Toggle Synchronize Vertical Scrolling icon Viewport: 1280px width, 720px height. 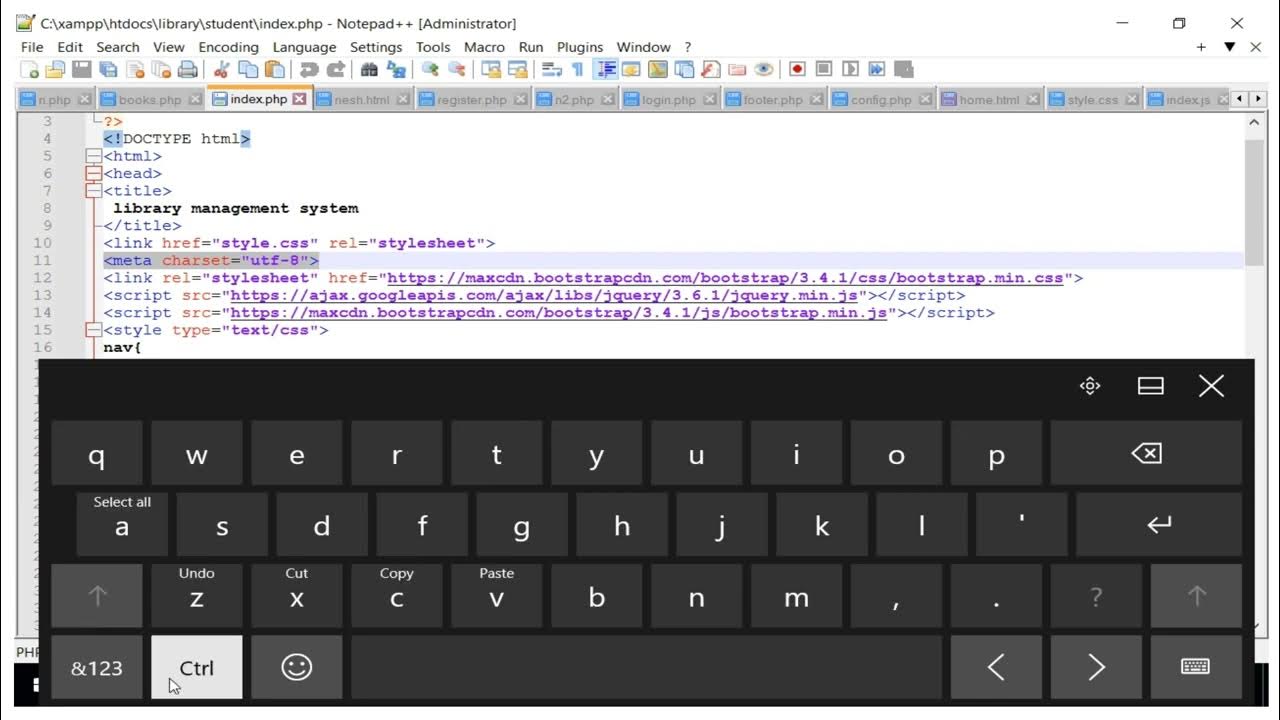tap(491, 69)
